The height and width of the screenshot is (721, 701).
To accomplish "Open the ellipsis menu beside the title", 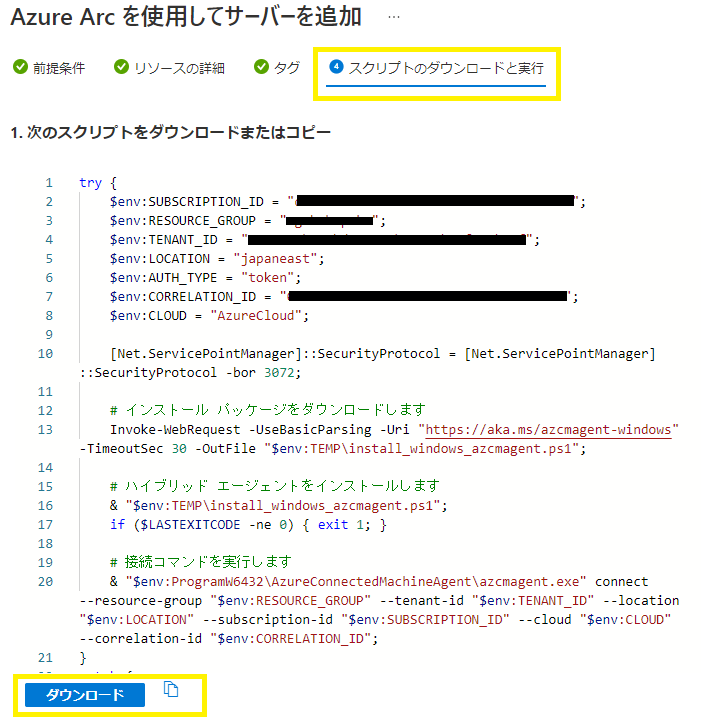I will point(393,17).
